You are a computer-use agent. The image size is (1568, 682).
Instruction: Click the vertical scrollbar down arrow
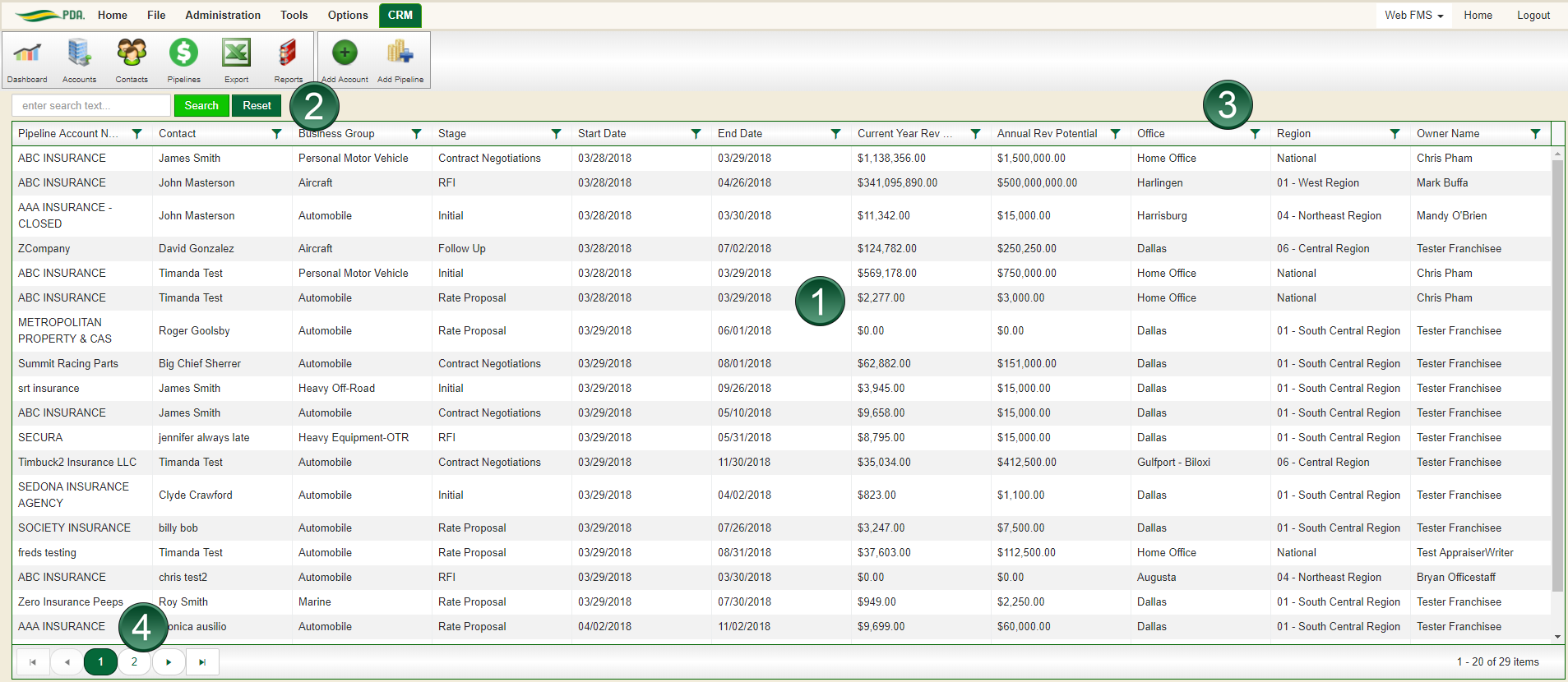[x=1557, y=637]
